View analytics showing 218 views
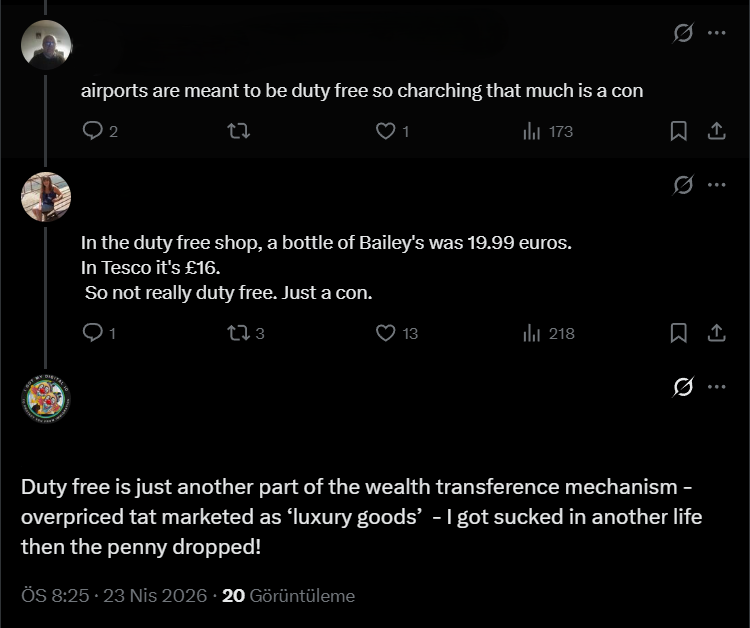The width and height of the screenshot is (750, 628). pos(548,333)
